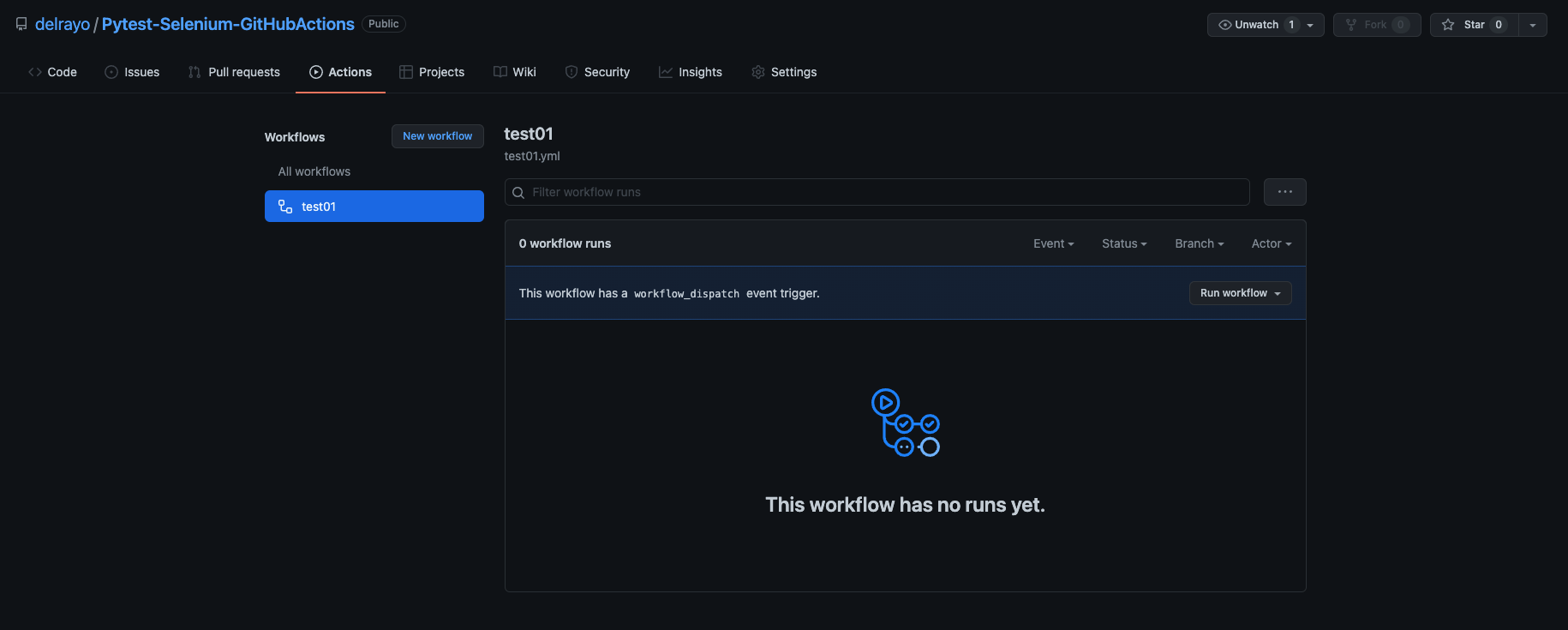
Task: Click the Wiki book icon
Action: 500,72
